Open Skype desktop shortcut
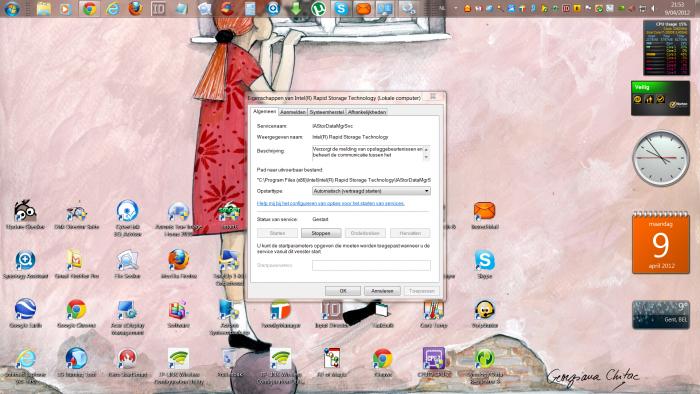 point(484,264)
